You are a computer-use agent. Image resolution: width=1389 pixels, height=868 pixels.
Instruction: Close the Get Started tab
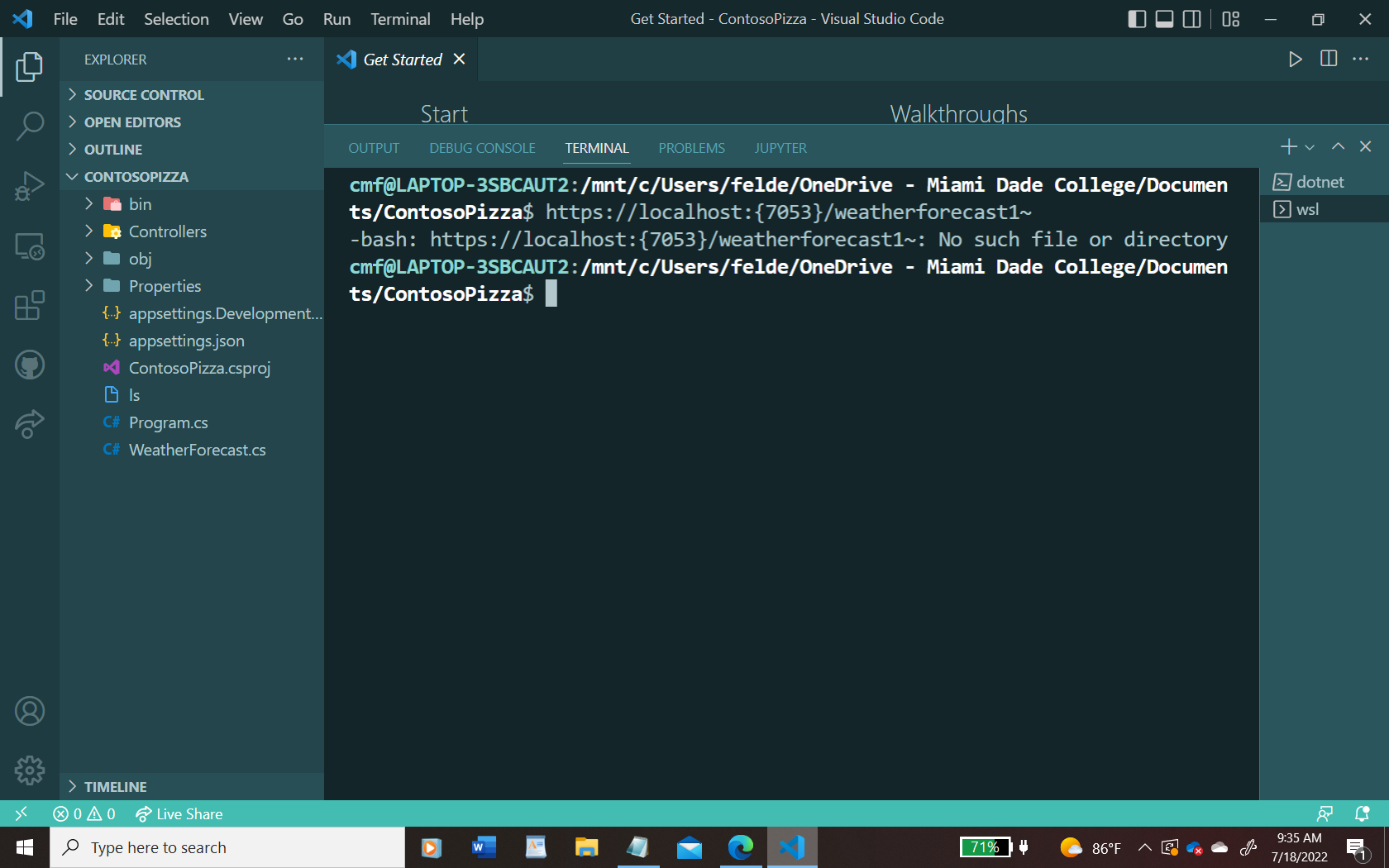[460, 60]
